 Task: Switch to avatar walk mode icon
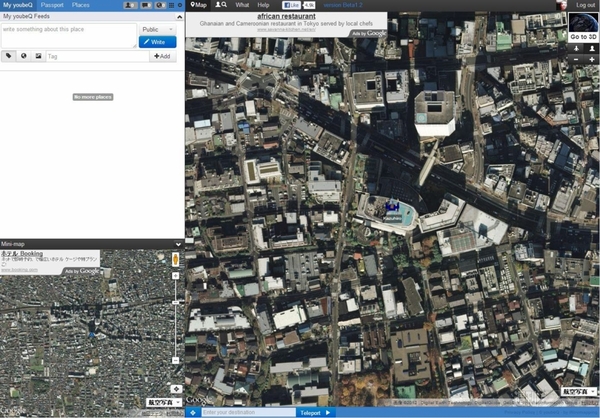(592, 49)
